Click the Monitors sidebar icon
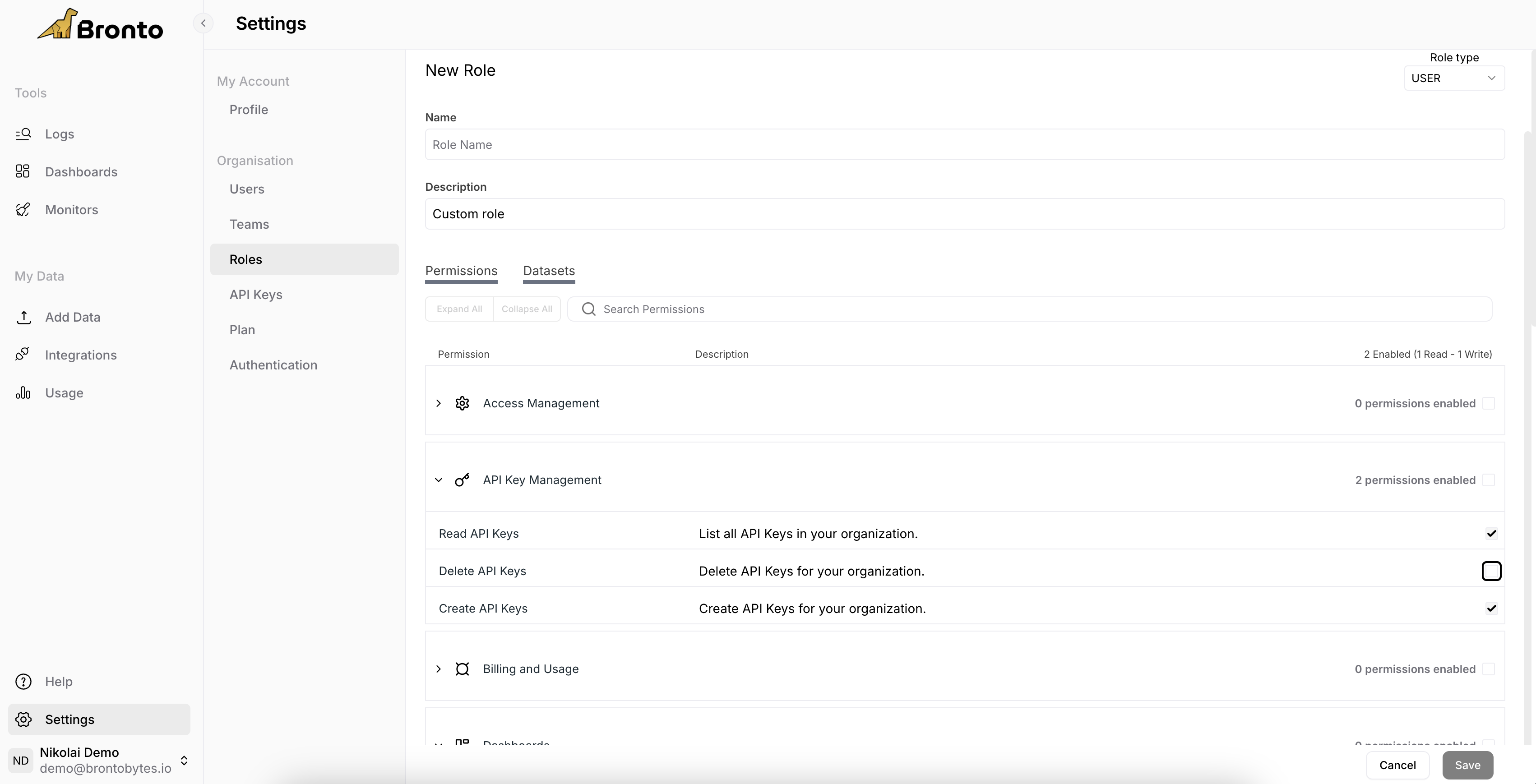The image size is (1536, 784). [23, 210]
